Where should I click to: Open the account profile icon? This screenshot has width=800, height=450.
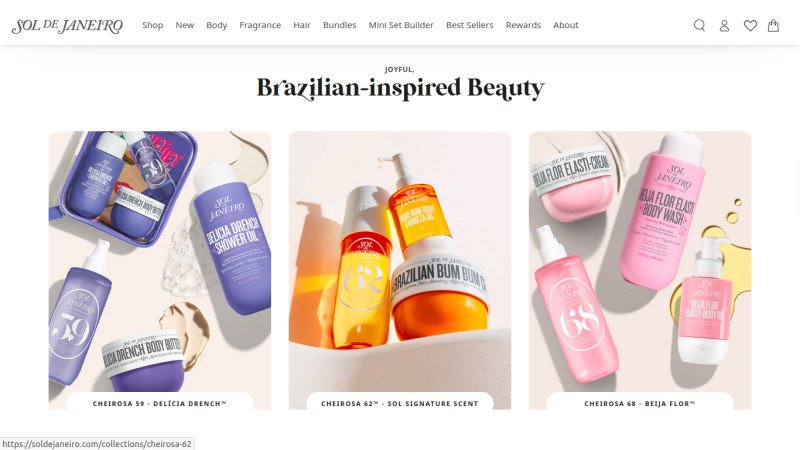click(x=724, y=26)
